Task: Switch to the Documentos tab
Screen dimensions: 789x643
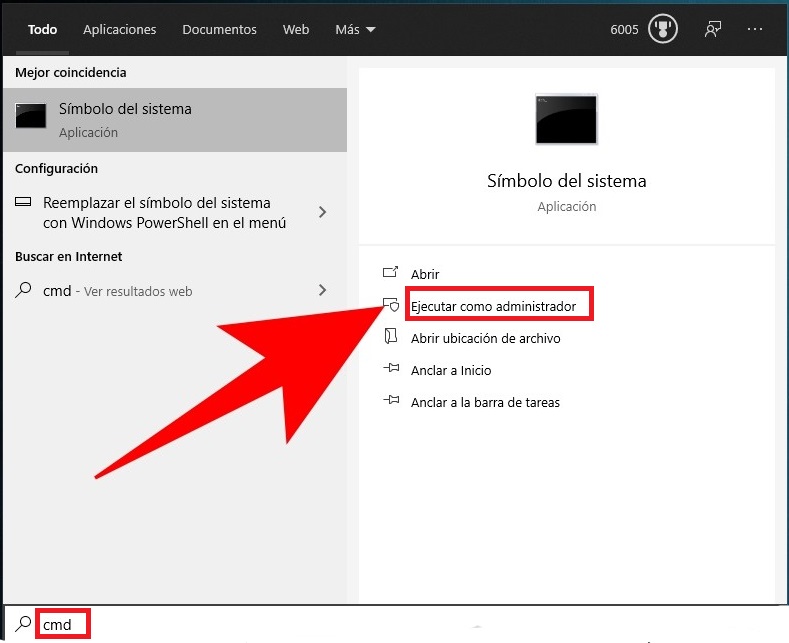Action: point(219,30)
